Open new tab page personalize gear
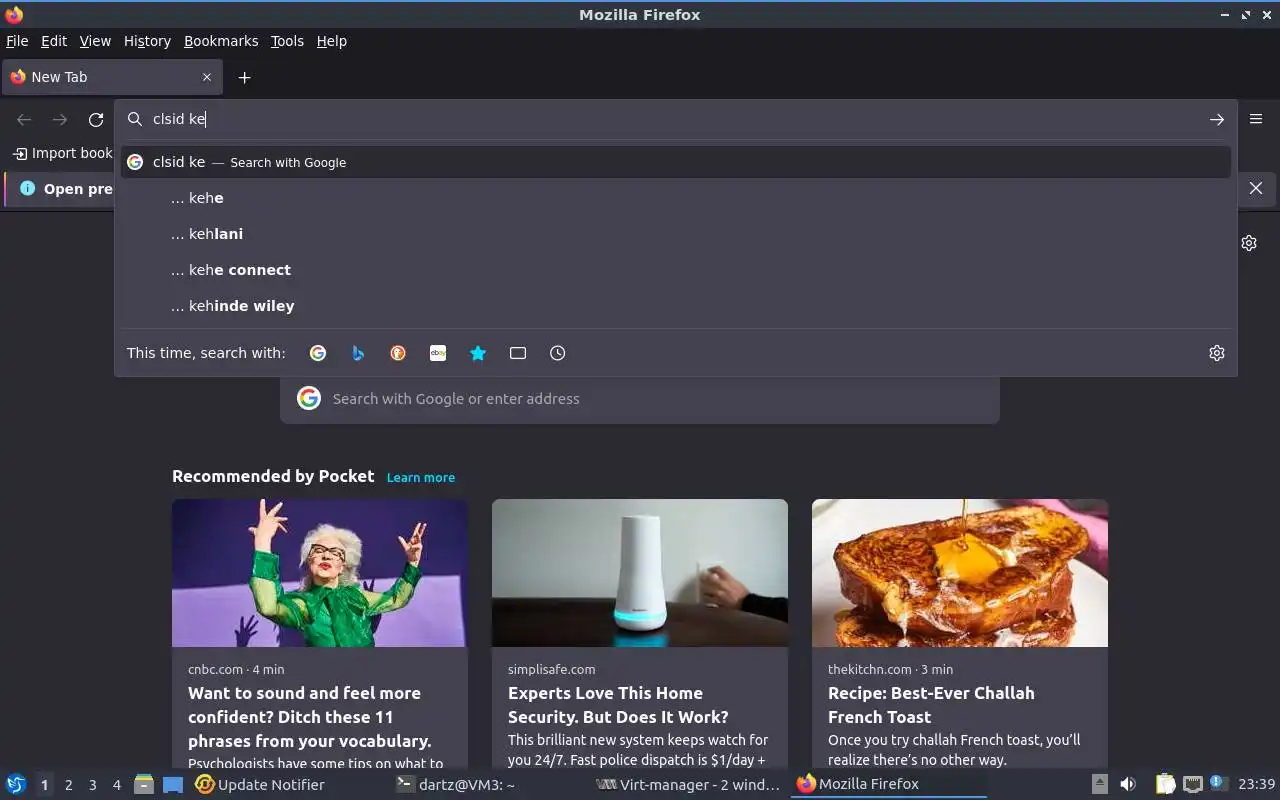The height and width of the screenshot is (800, 1280). point(1249,243)
